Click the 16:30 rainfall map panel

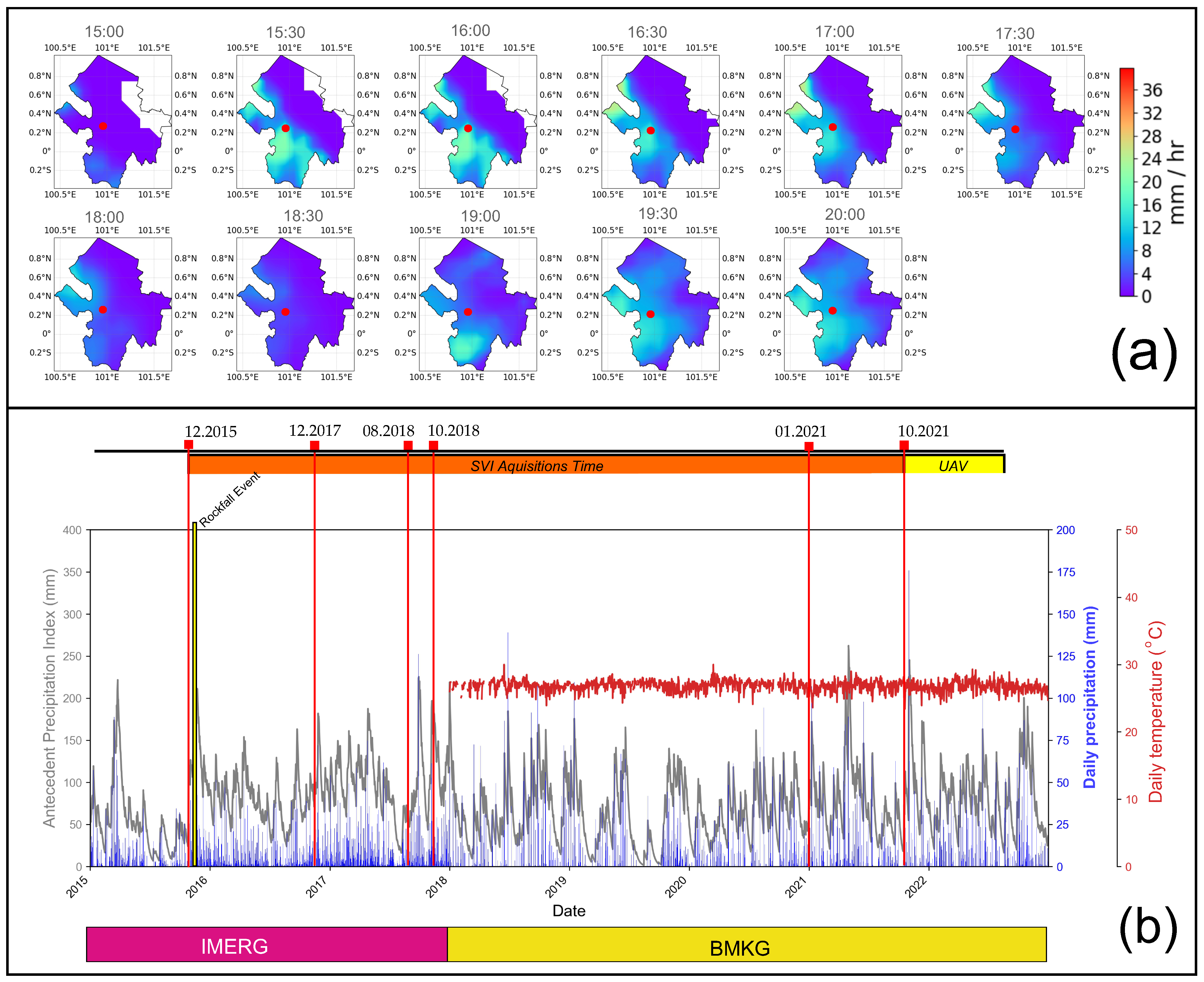tap(660, 122)
